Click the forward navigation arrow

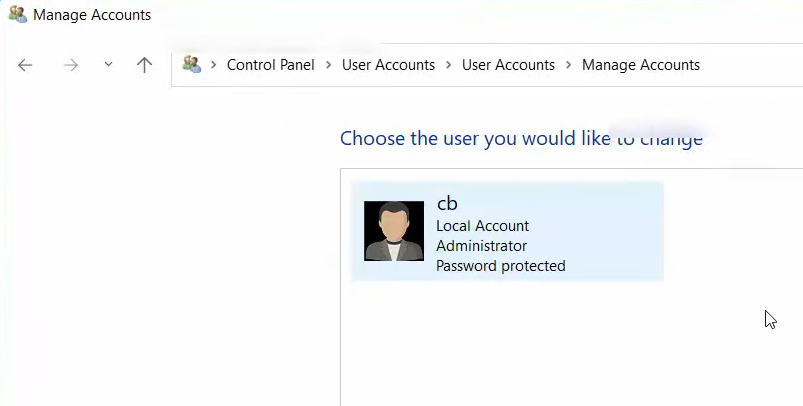click(x=70, y=65)
